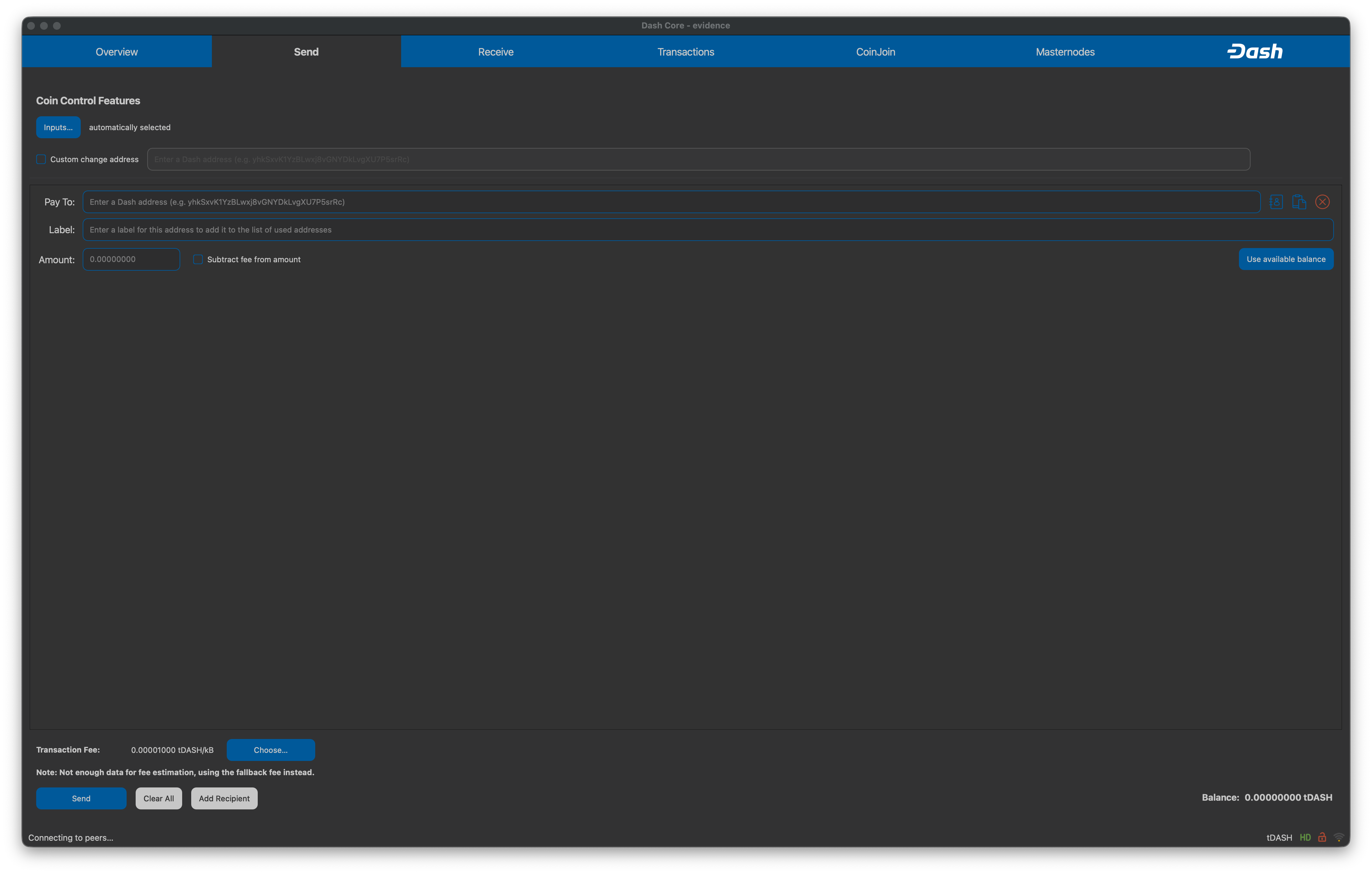Click the custom change address input field
Image resolution: width=1372 pixels, height=874 pixels.
coord(699,160)
